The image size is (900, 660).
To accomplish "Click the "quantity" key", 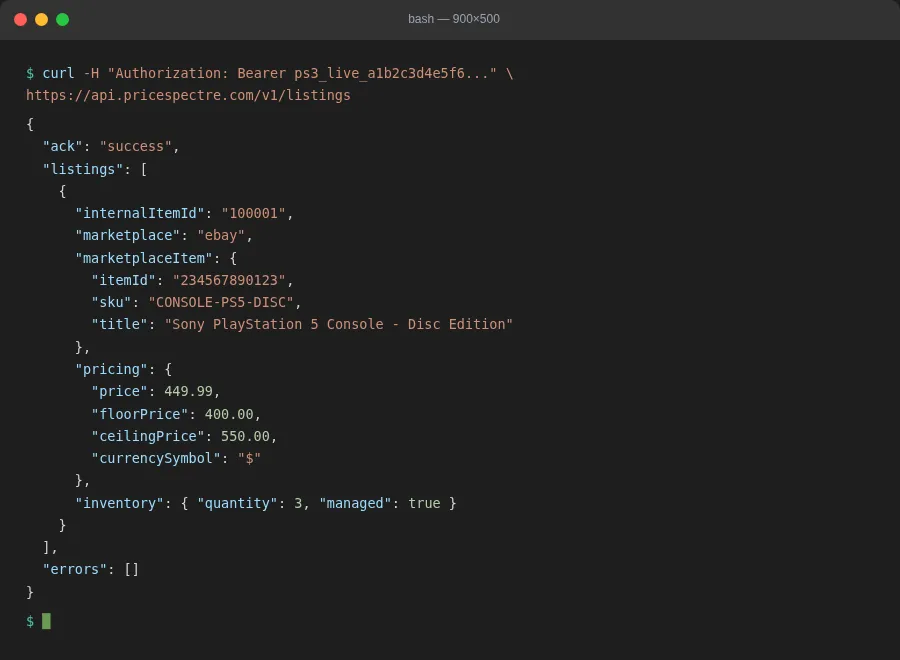I will pos(237,503).
